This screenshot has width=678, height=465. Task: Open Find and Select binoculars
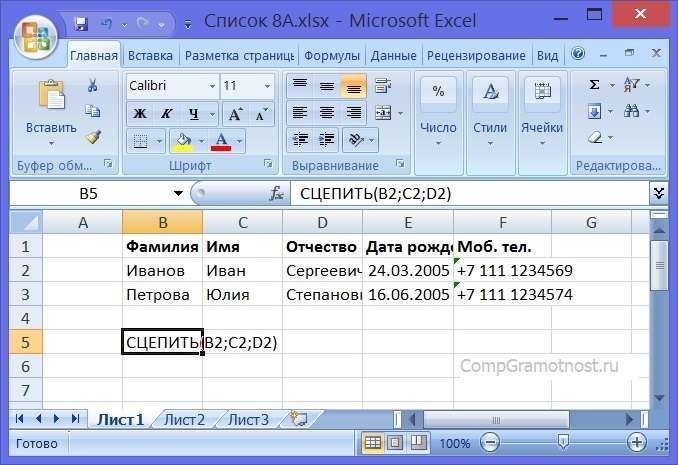[631, 112]
